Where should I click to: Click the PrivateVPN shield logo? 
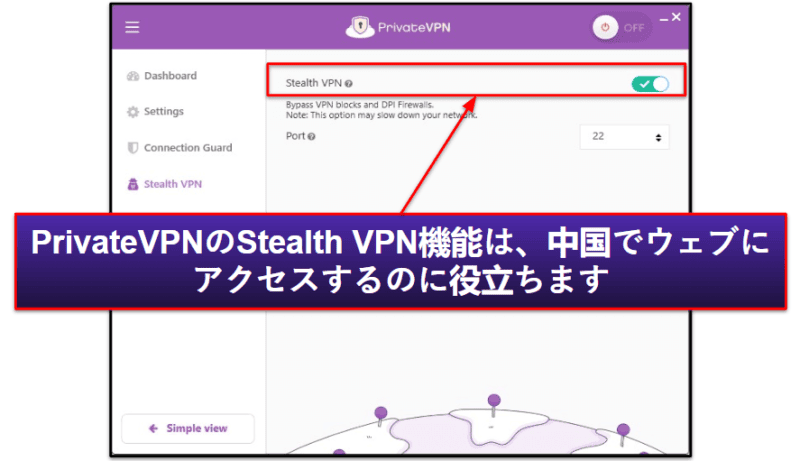360,27
